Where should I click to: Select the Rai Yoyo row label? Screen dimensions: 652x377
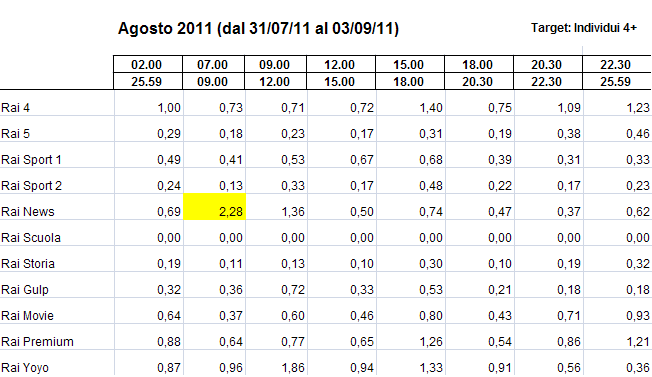pos(25,368)
